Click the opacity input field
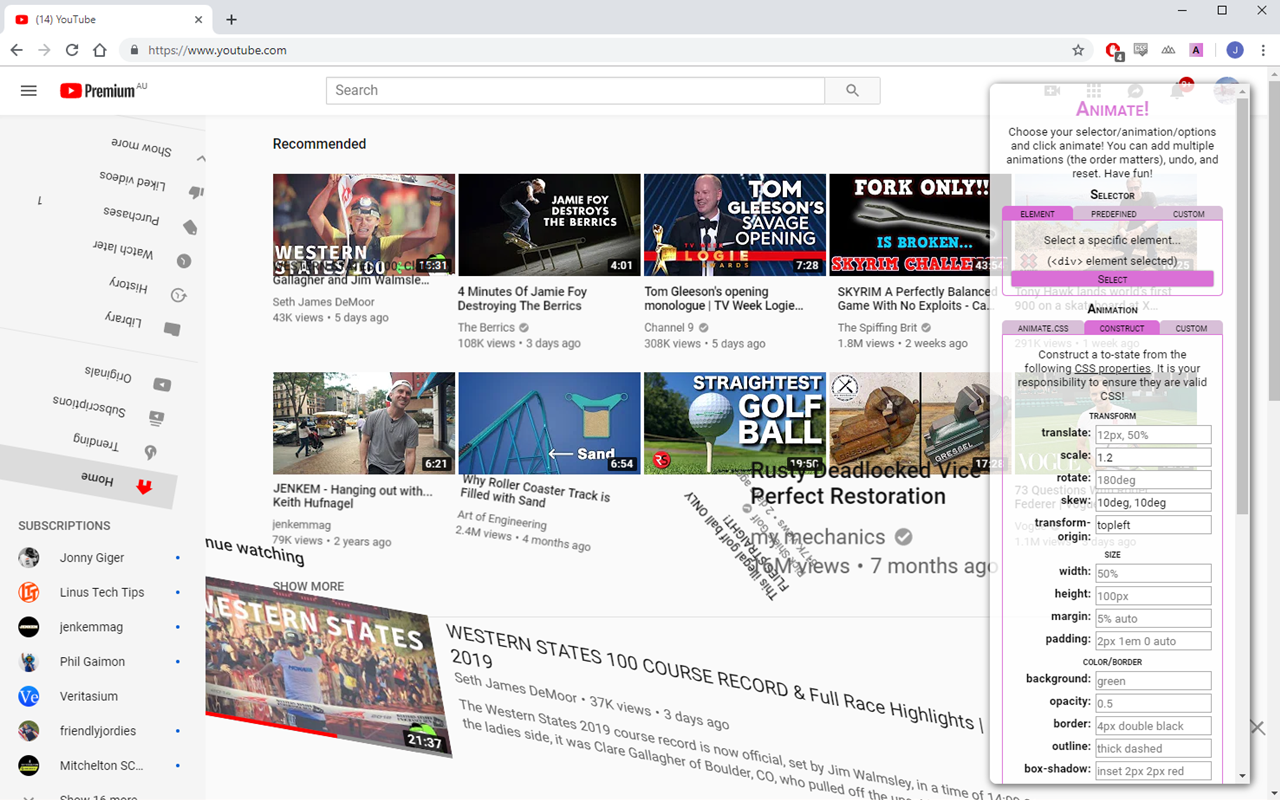Screen dimensions: 1280x800 (x=1153, y=703)
